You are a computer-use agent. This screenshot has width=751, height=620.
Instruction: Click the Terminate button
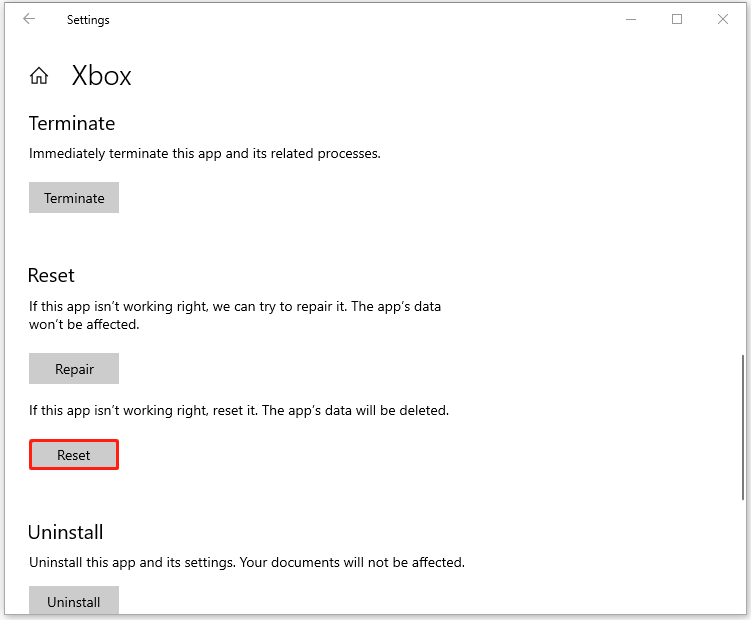coord(74,197)
